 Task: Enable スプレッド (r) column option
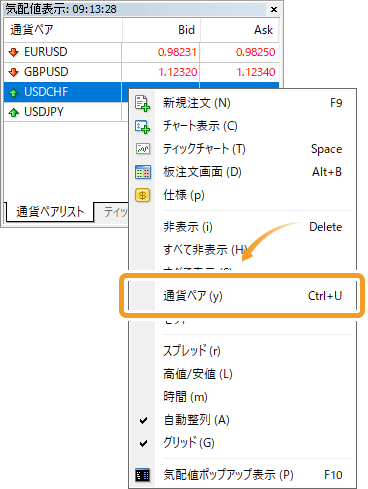coord(242,351)
